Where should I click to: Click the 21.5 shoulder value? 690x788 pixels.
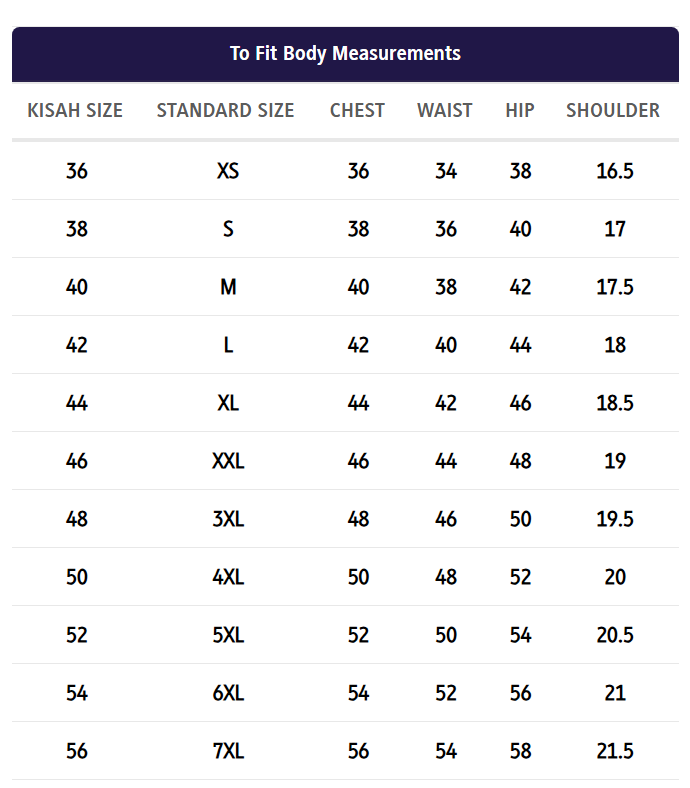pyautogui.click(x=614, y=751)
